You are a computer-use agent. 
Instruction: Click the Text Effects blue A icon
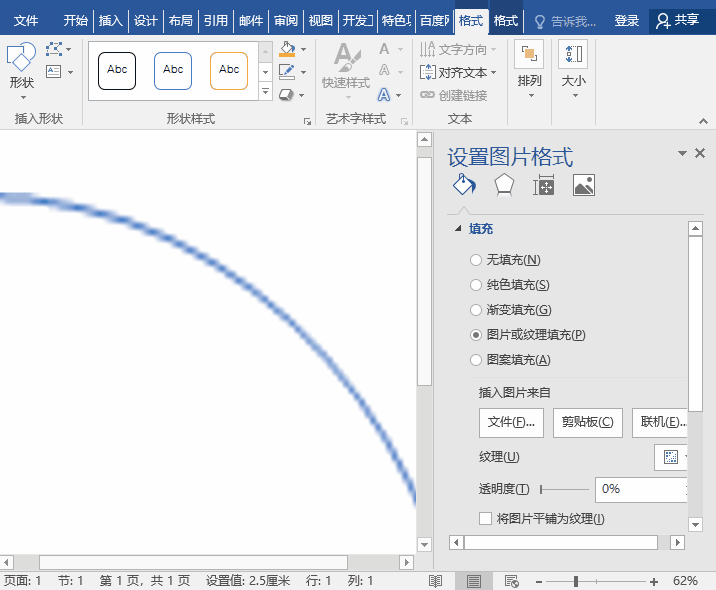(x=384, y=95)
